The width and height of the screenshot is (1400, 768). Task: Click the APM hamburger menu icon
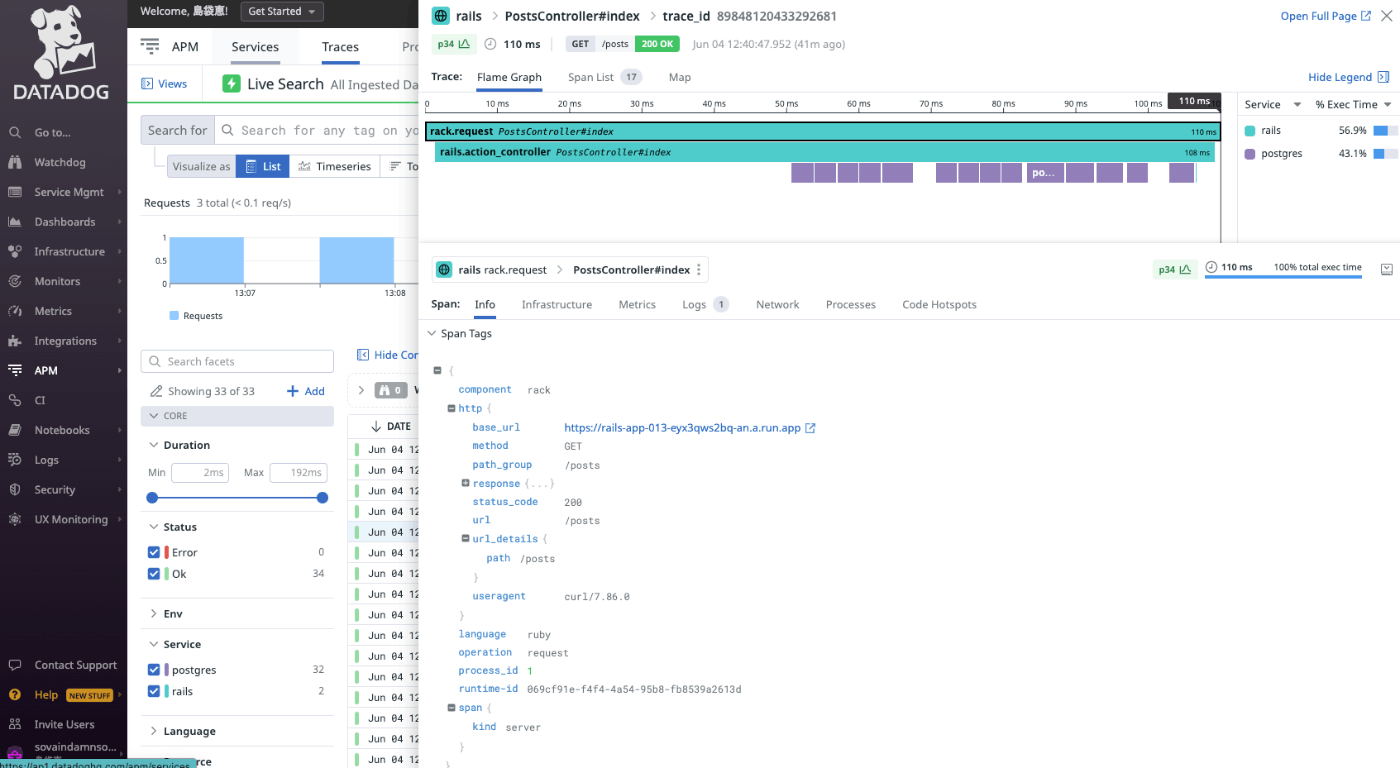tap(150, 46)
